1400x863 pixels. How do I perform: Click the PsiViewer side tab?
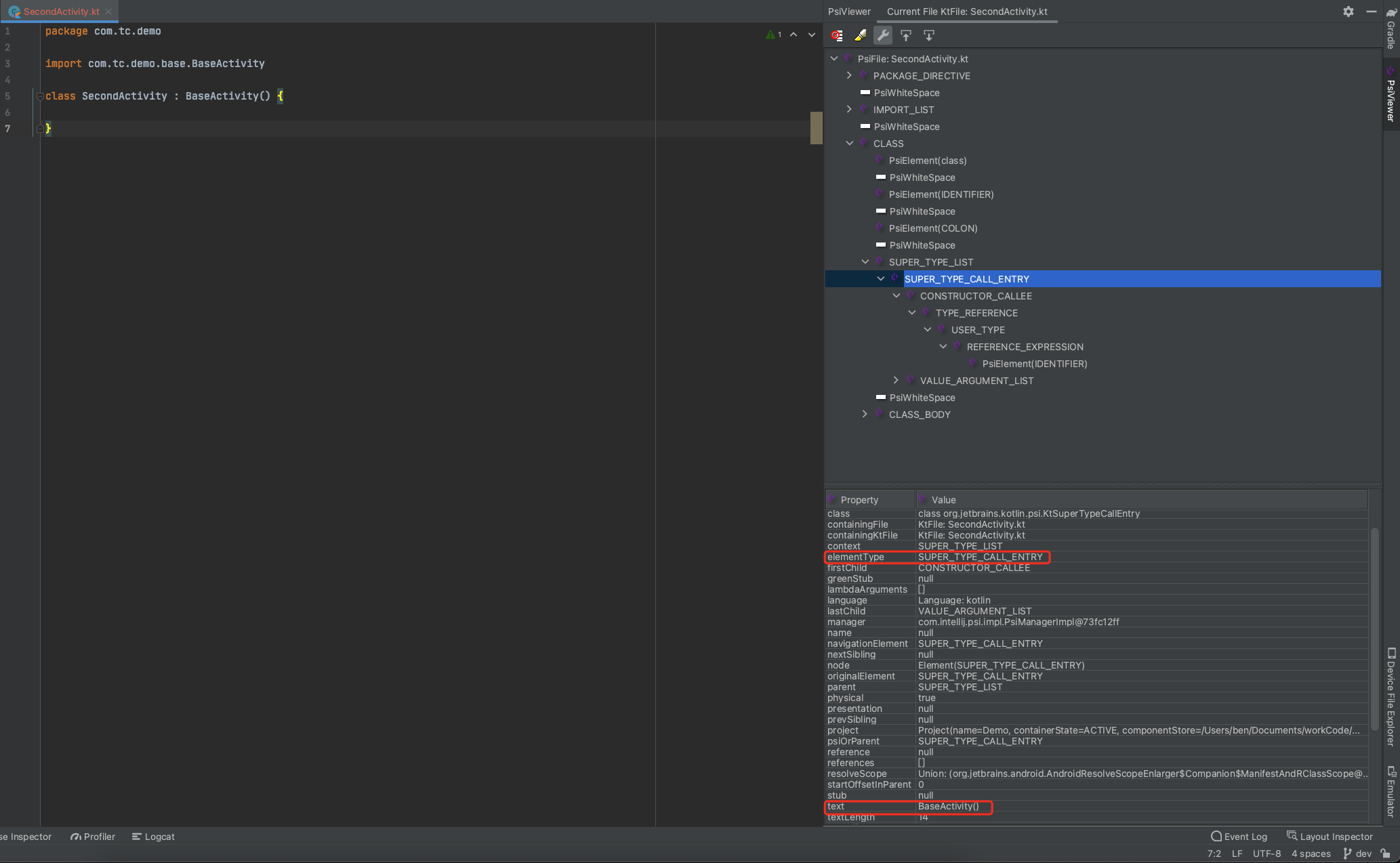point(1391,95)
